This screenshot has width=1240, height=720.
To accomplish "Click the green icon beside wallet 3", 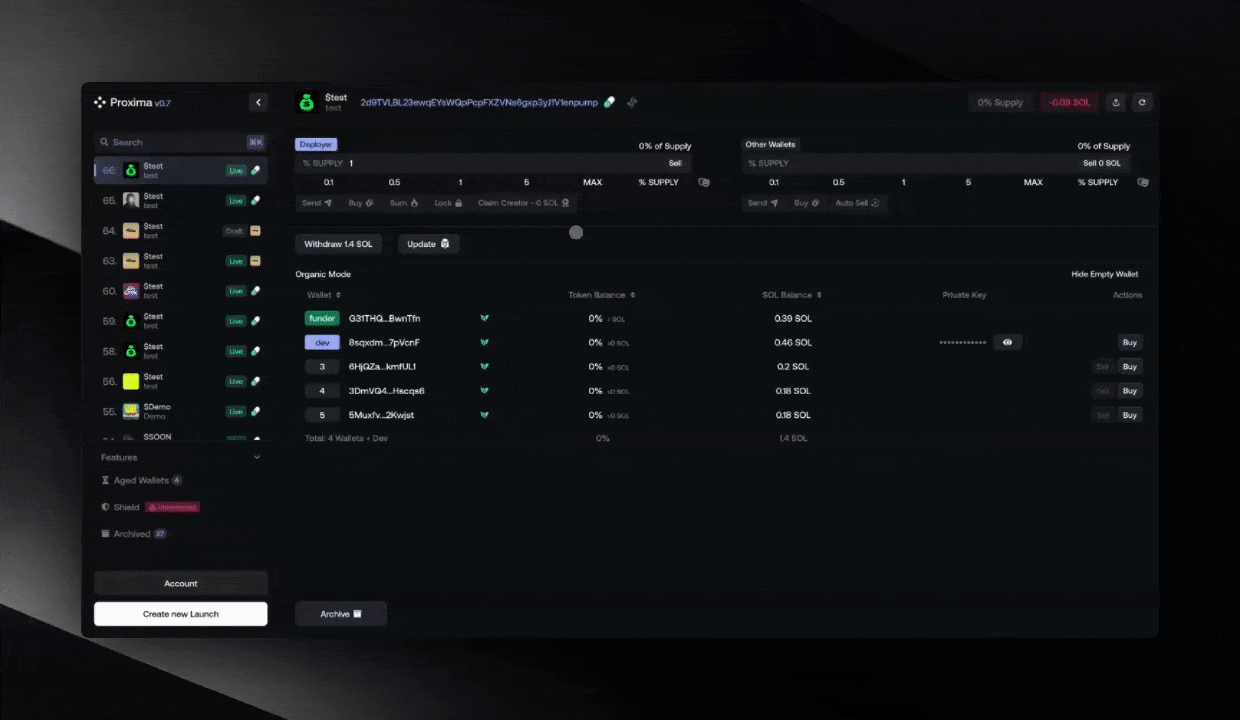I will (x=484, y=367).
